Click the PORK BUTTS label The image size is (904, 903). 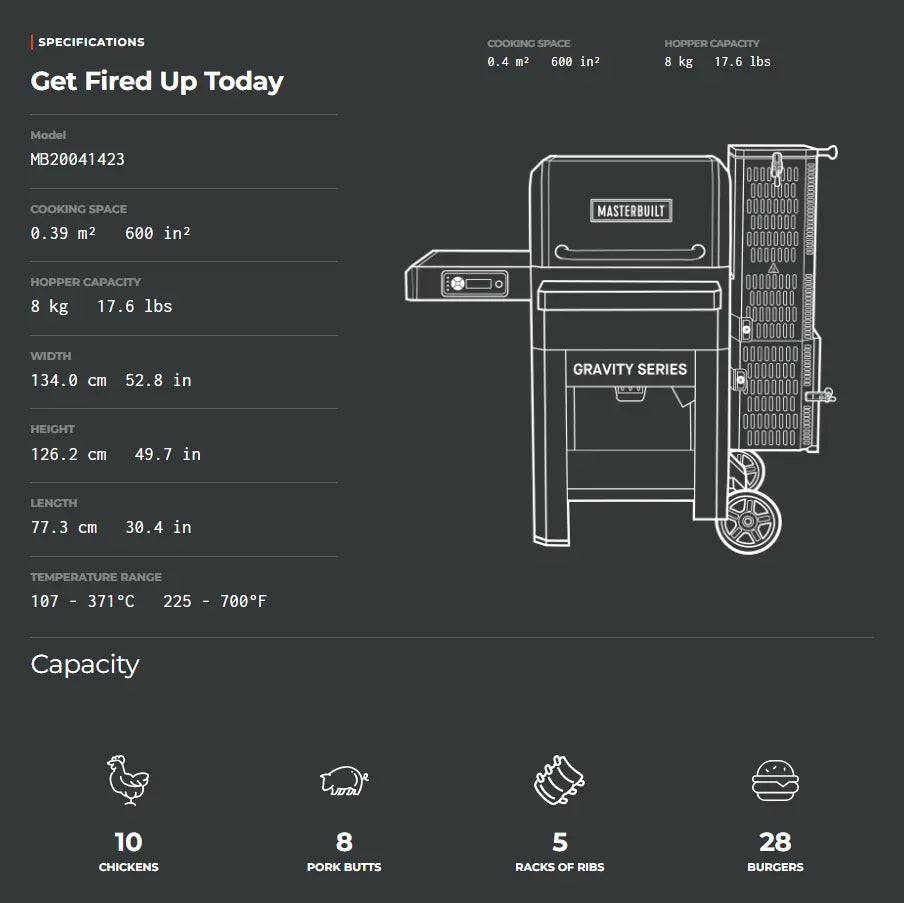coord(344,867)
